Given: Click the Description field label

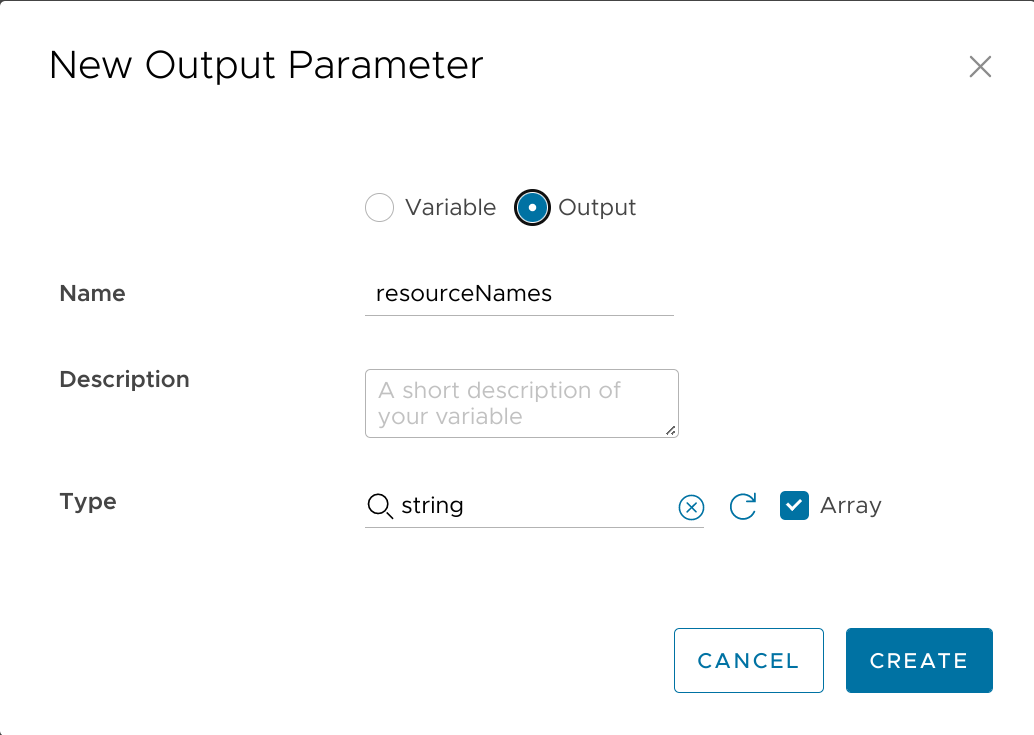Looking at the screenshot, I should click(124, 380).
